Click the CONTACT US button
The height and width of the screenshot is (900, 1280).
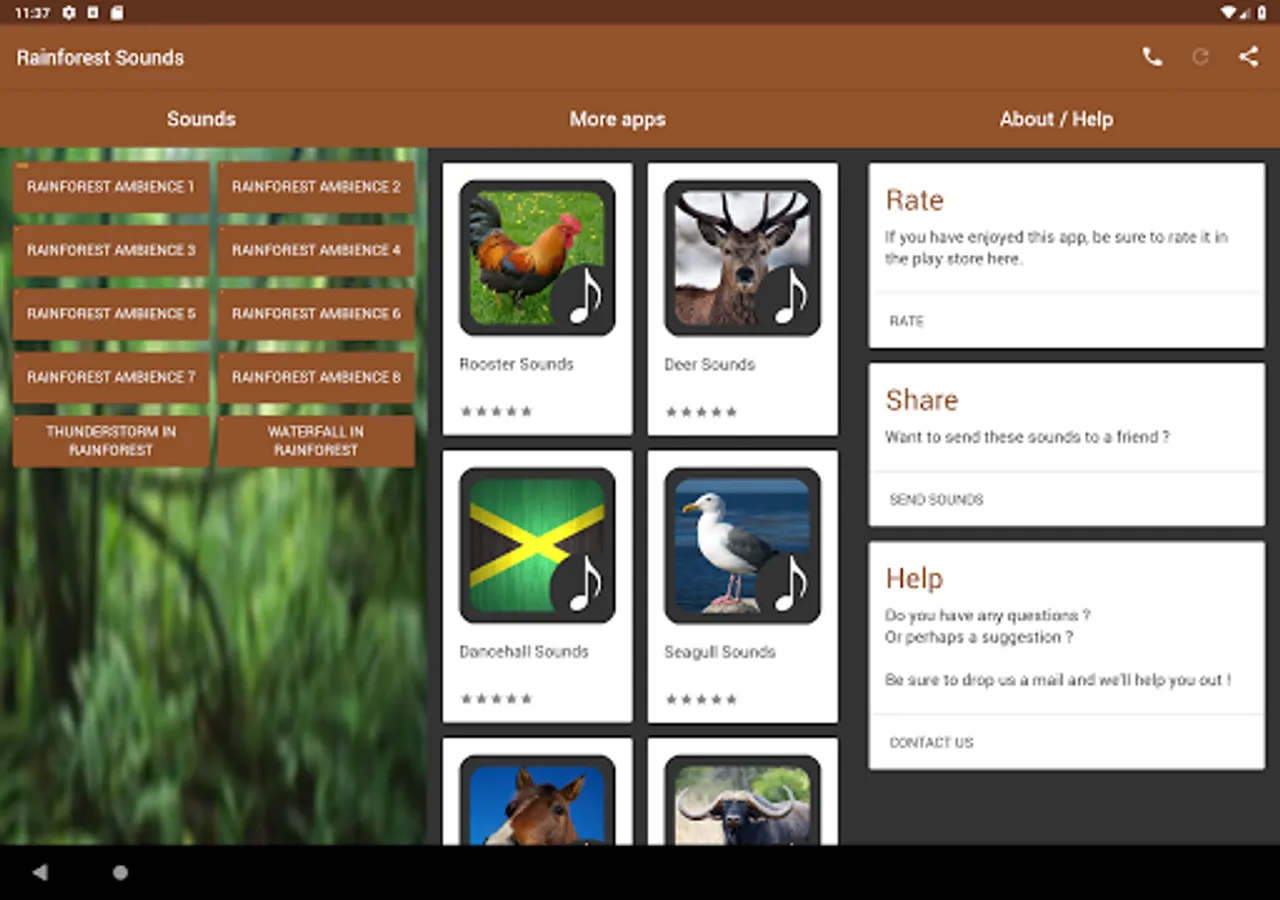click(x=931, y=742)
